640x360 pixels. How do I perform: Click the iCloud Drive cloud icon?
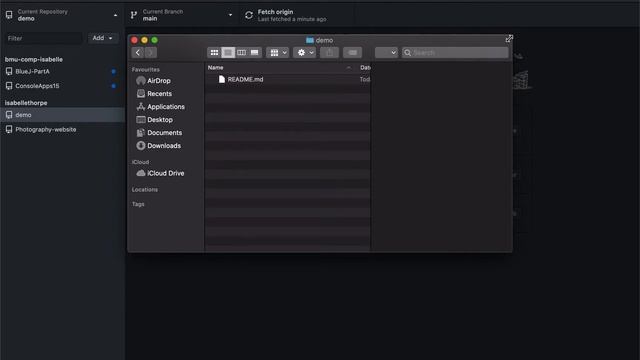141,173
